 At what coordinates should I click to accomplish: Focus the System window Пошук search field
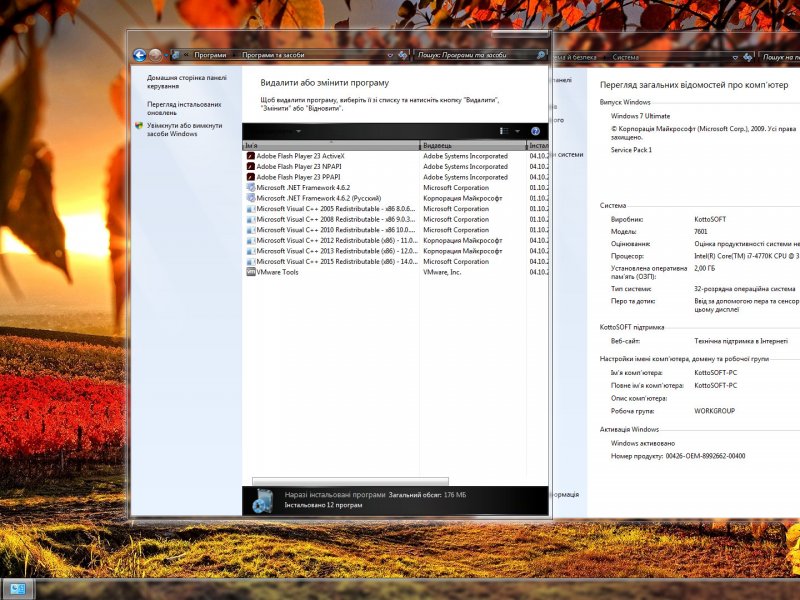coord(779,57)
